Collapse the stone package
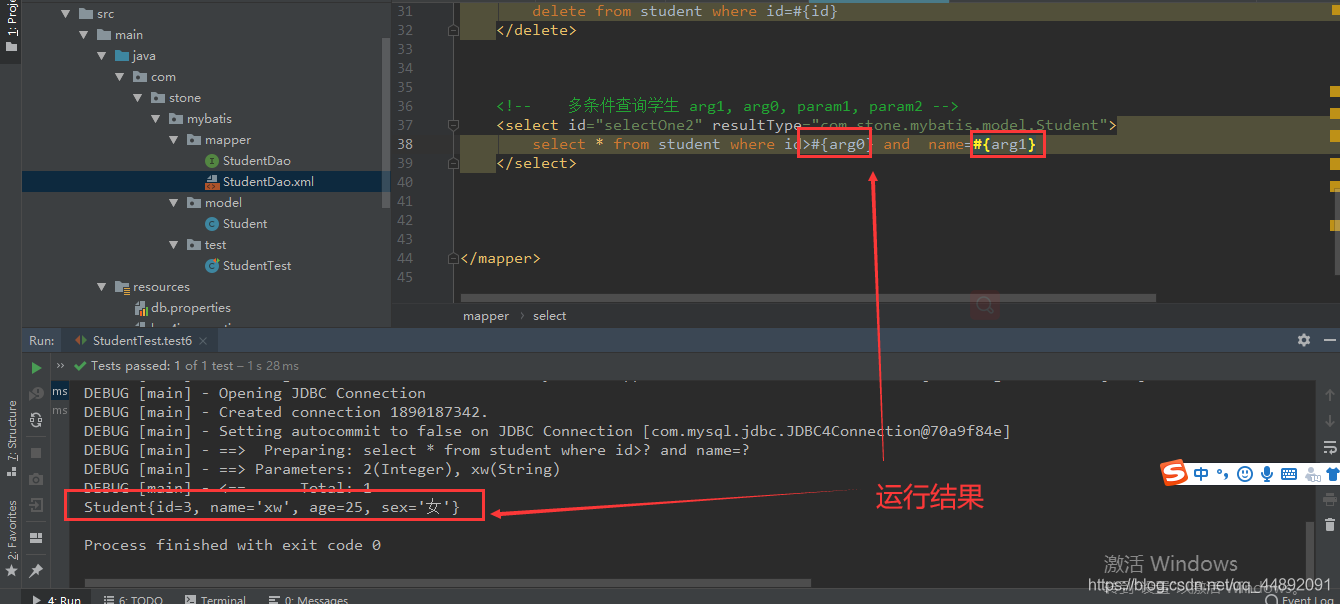1340x604 pixels. (138, 98)
